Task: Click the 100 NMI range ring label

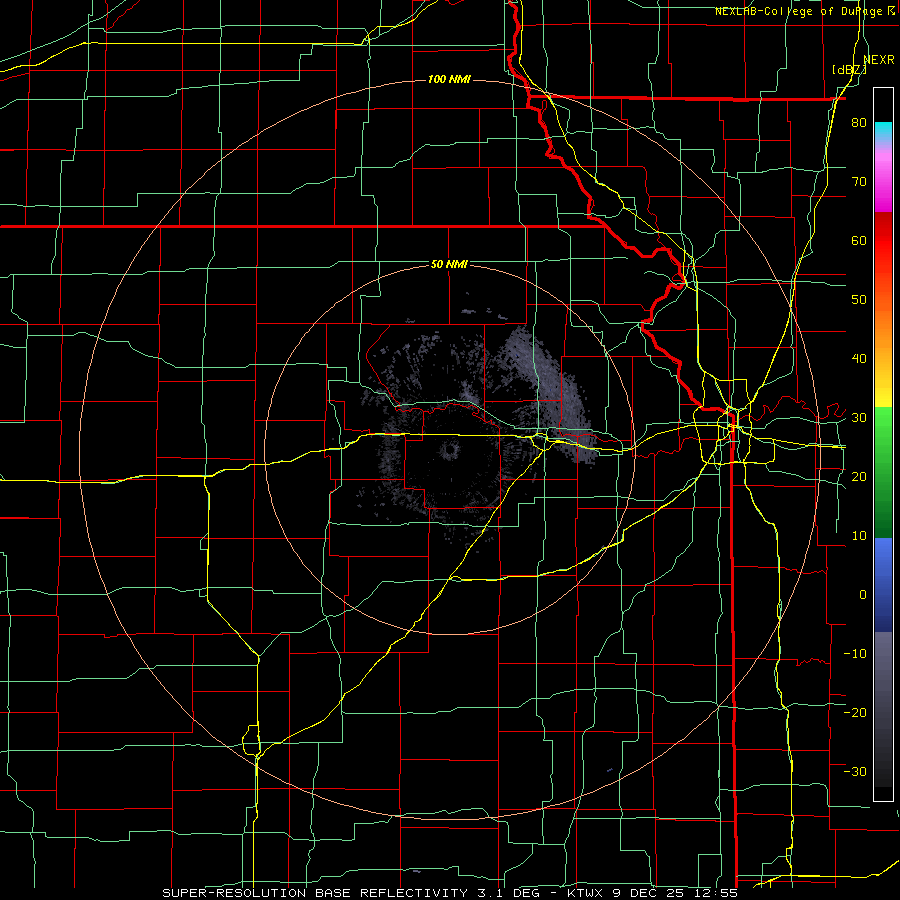Action: pyautogui.click(x=449, y=79)
